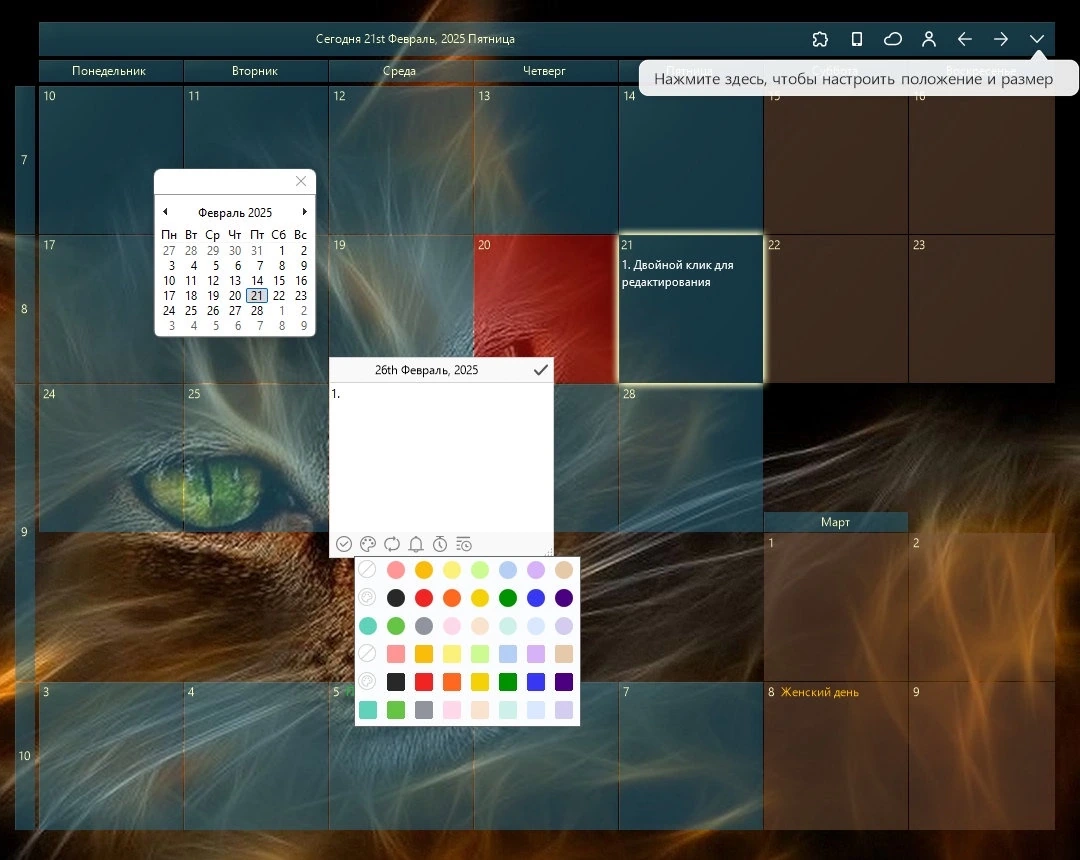1080x860 pixels.
Task: Choose the bright red circle color swatch
Action: click(424, 598)
